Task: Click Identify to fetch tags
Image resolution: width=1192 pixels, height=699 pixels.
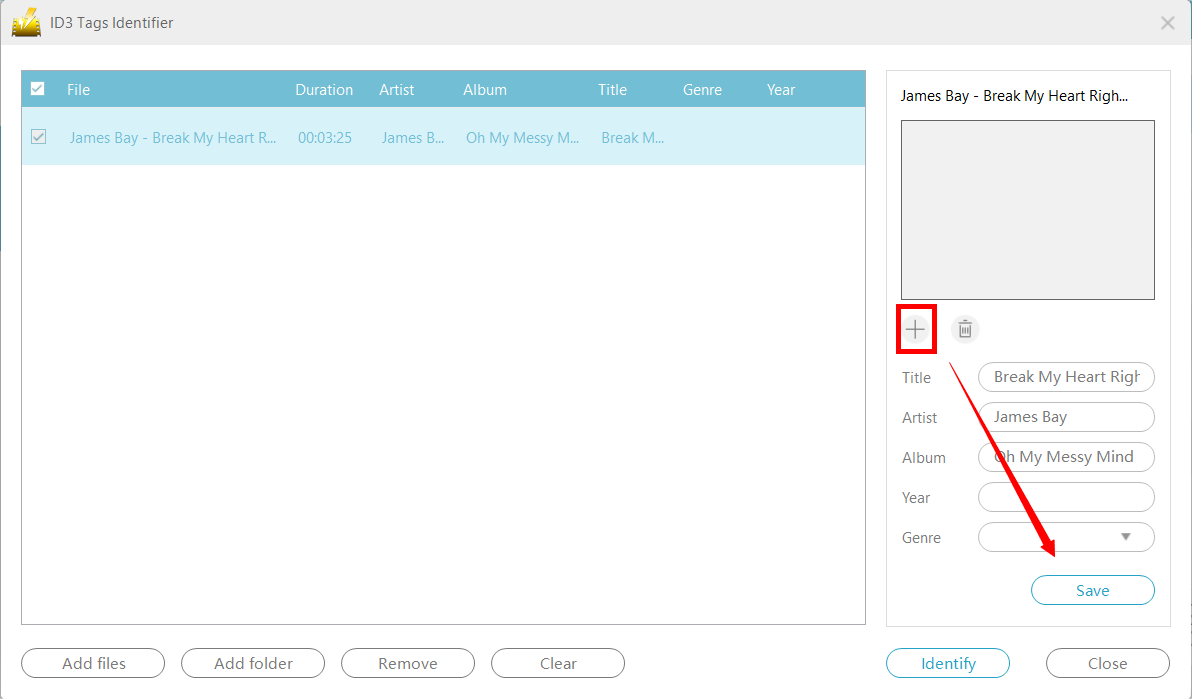Action: [947, 663]
